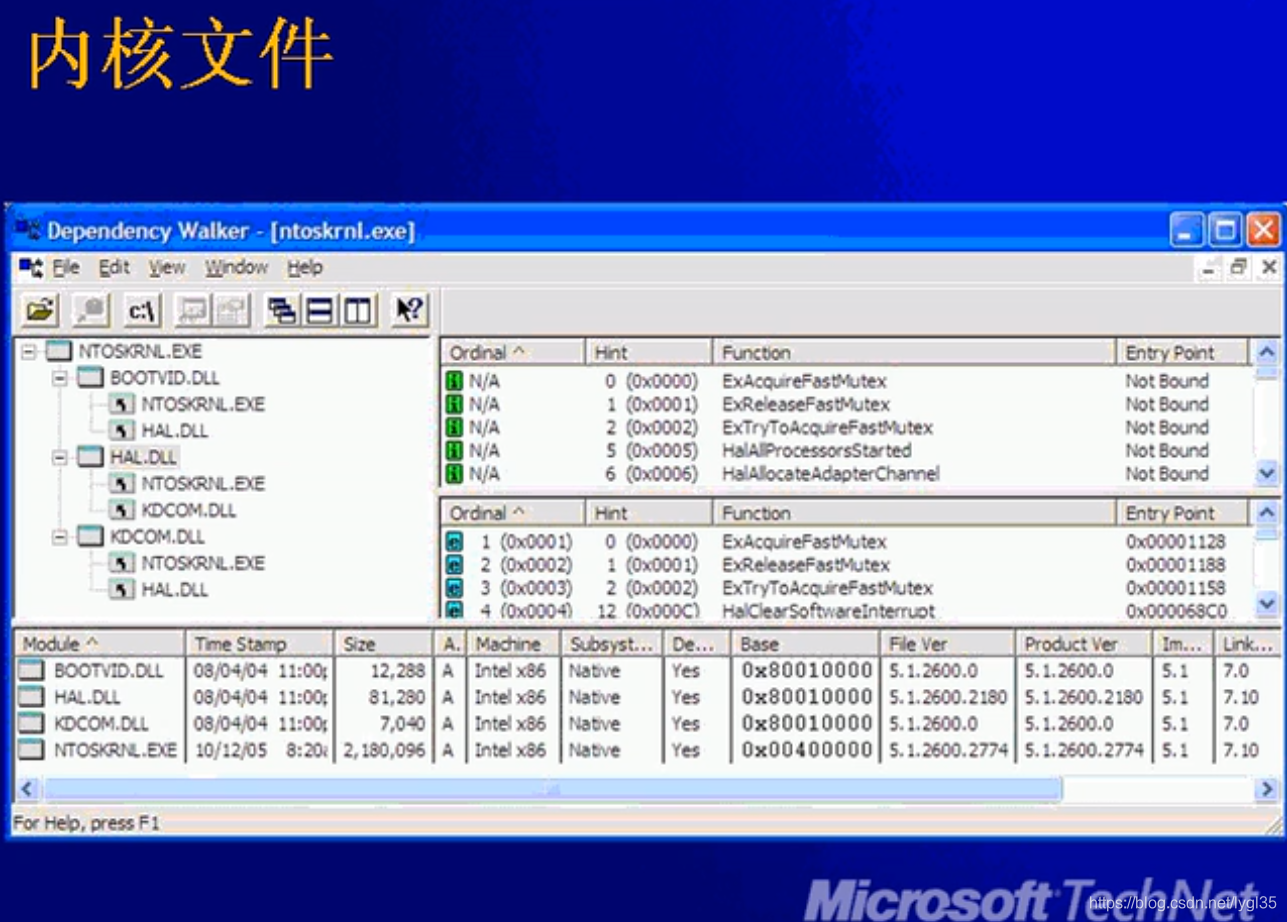Image resolution: width=1287 pixels, height=922 pixels.
Task: Sort by Function header above HalAllProcessorsStarted
Action: point(914,352)
